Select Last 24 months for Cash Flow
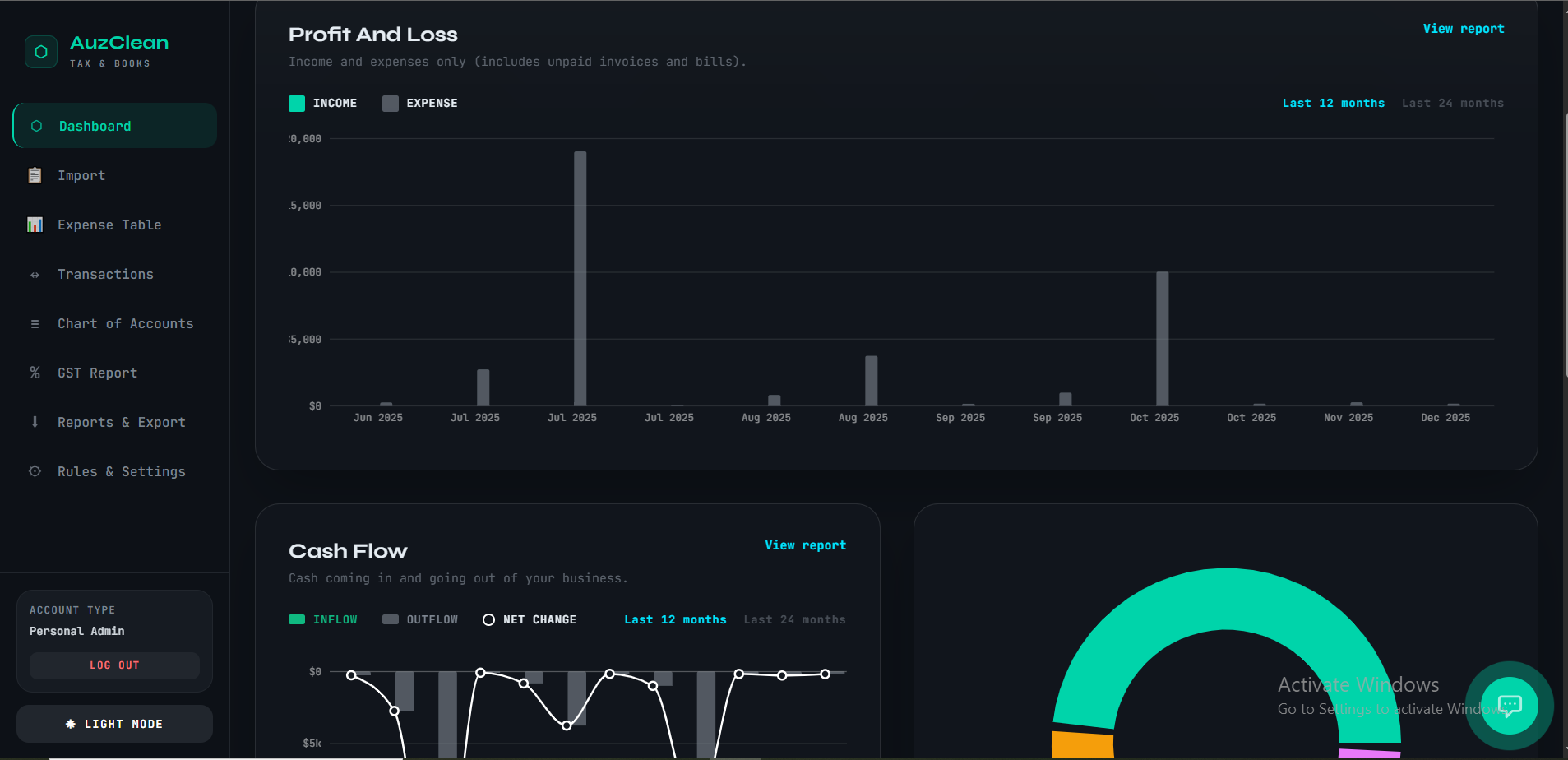 click(794, 619)
